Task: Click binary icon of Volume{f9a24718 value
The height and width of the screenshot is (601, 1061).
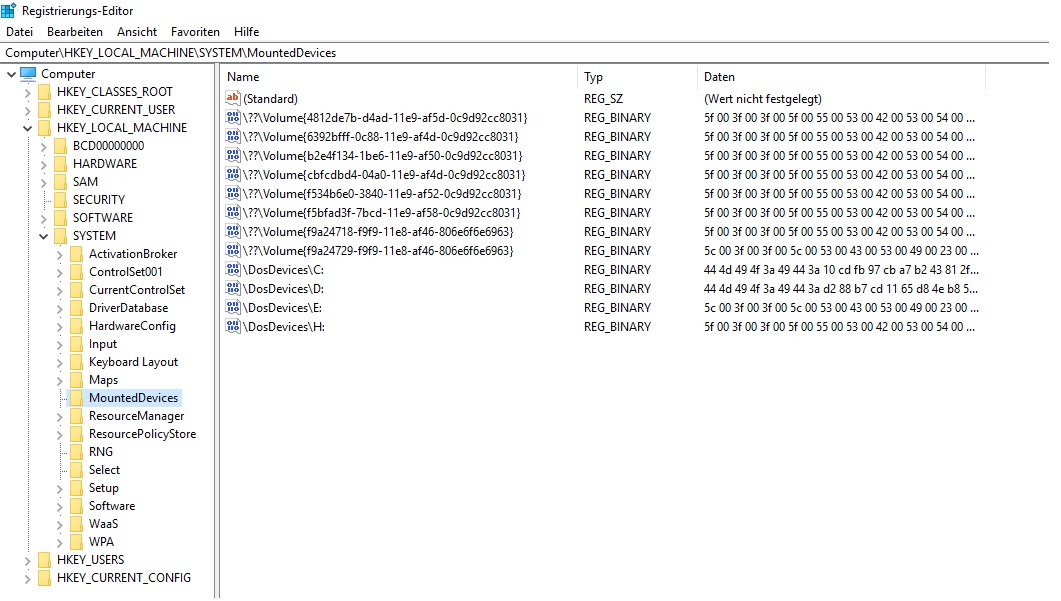Action: click(x=233, y=231)
